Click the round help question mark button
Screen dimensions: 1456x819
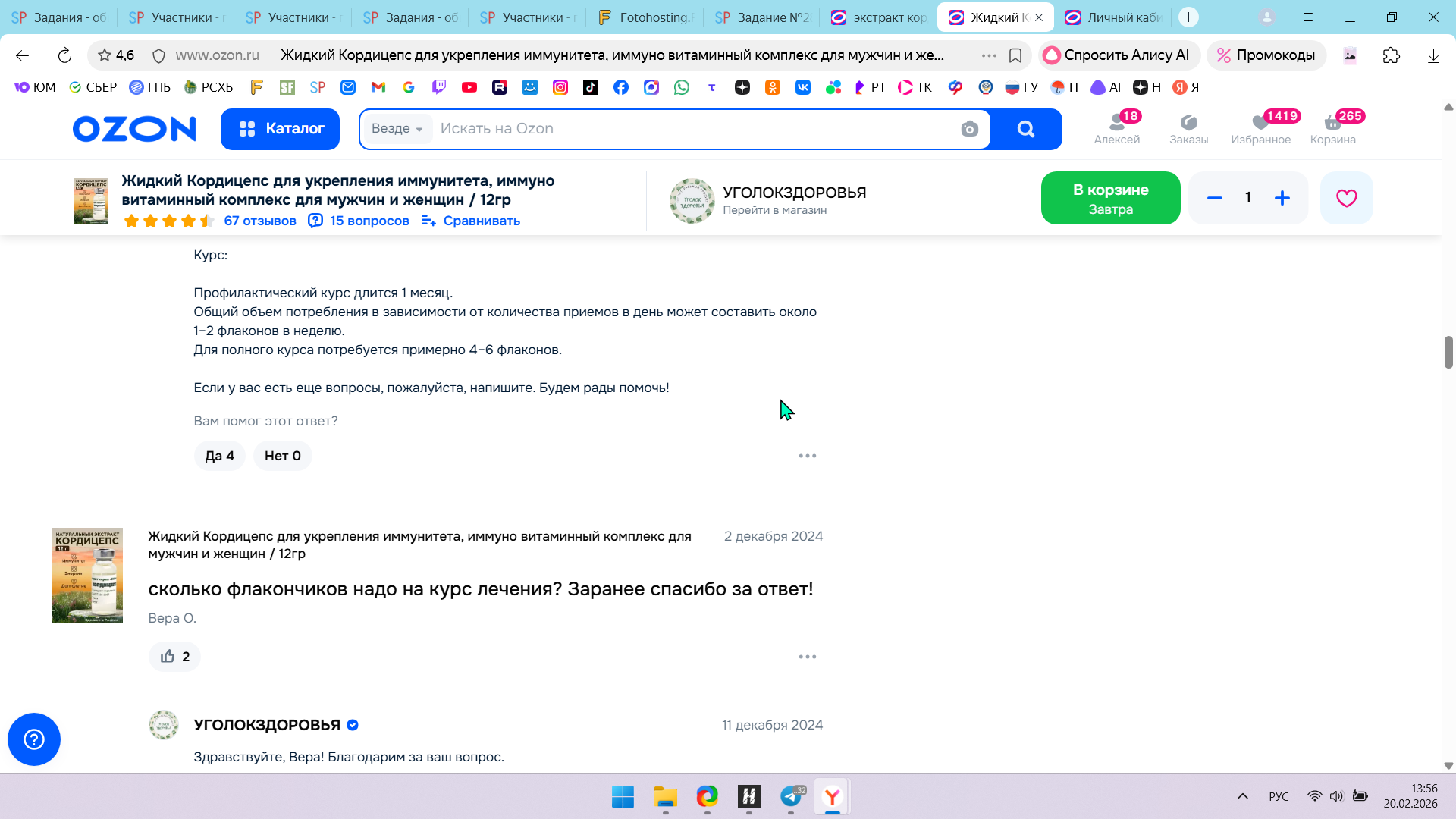coord(34,739)
